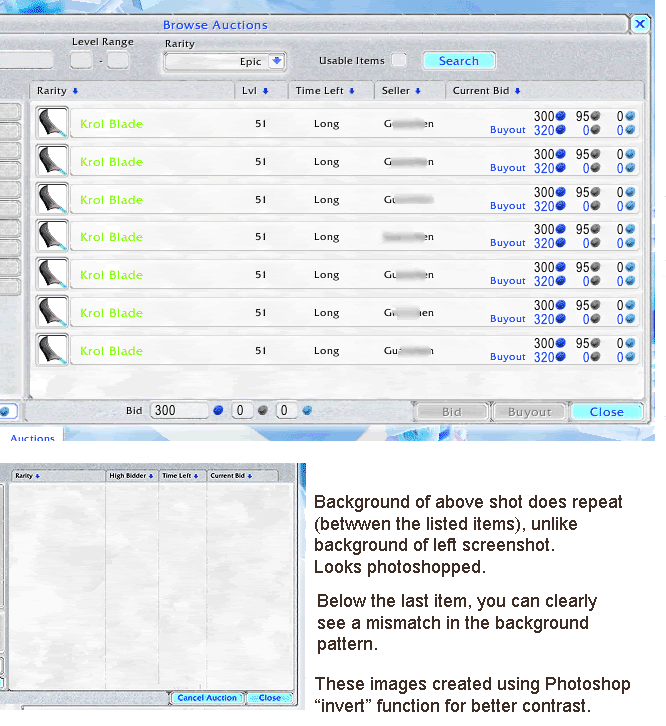
Task: Click the Cancel Auction button
Action: click(207, 698)
